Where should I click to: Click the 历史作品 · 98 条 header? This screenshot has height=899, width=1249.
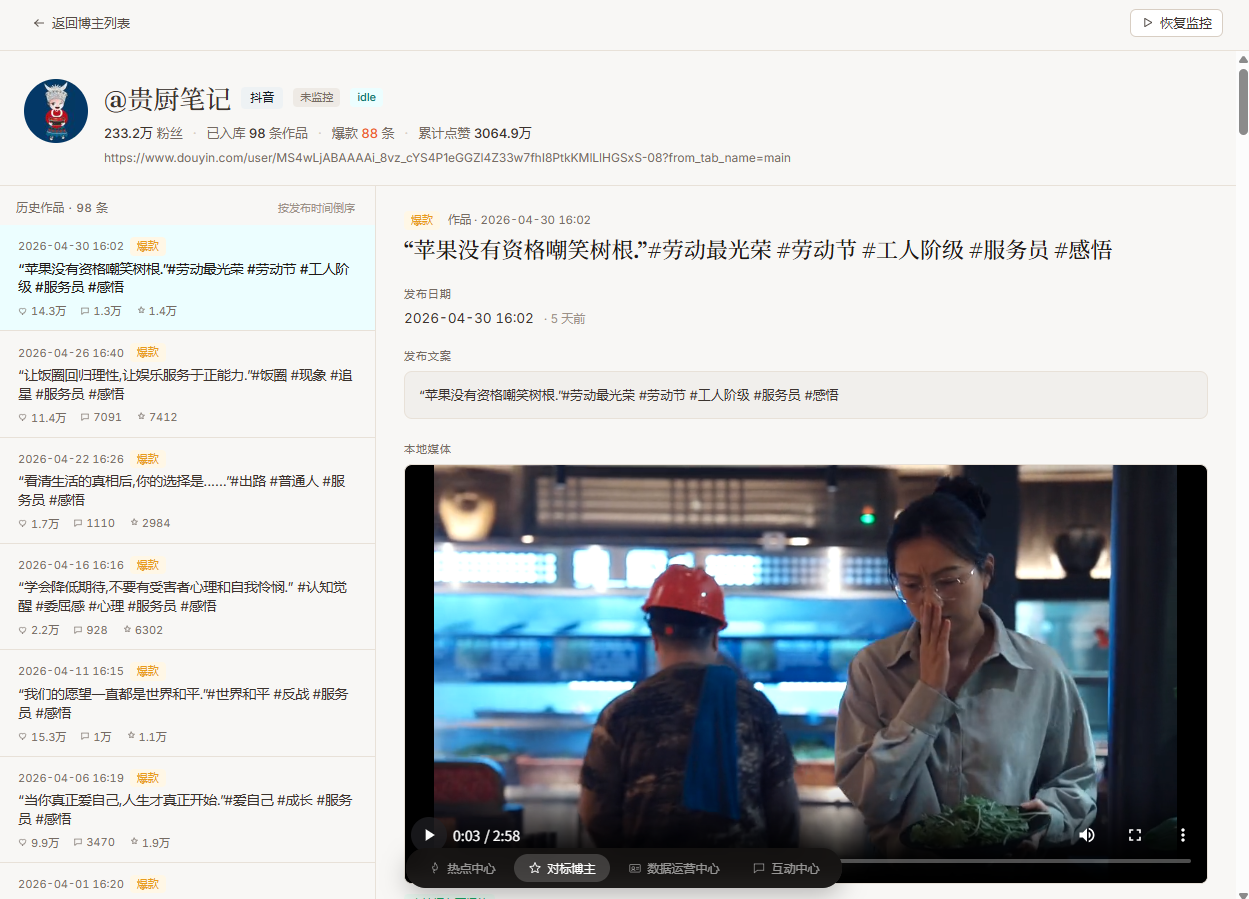click(62, 208)
